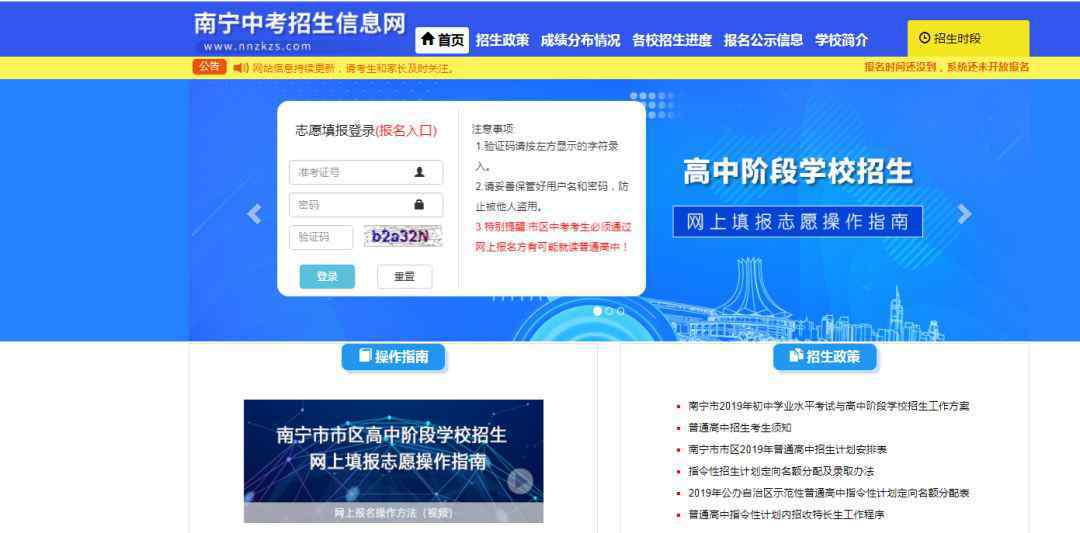The width and height of the screenshot is (1080, 533).
Task: Select the third carousel indicator dot
Action: (621, 311)
